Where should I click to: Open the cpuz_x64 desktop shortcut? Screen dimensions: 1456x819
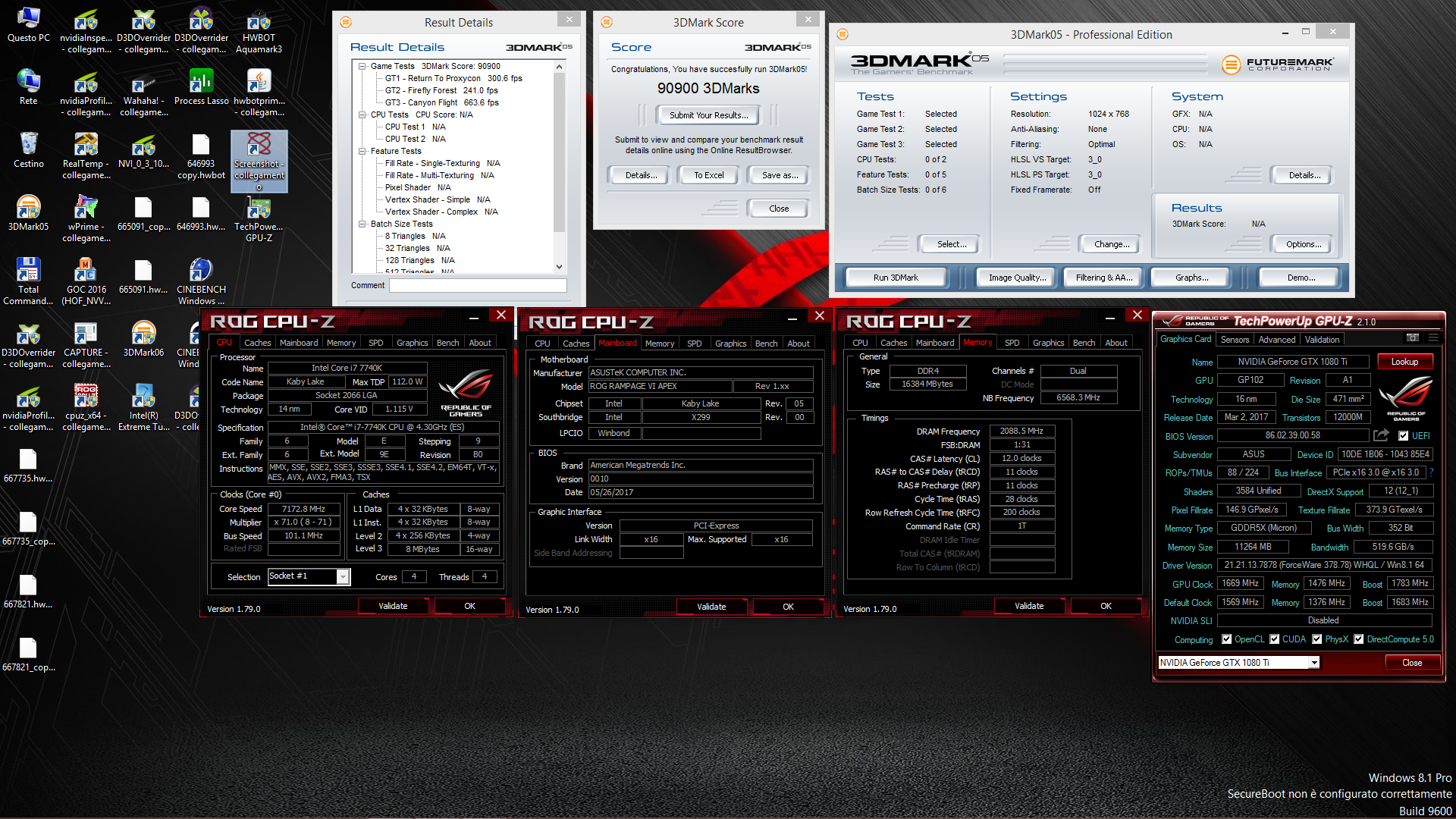click(x=86, y=408)
